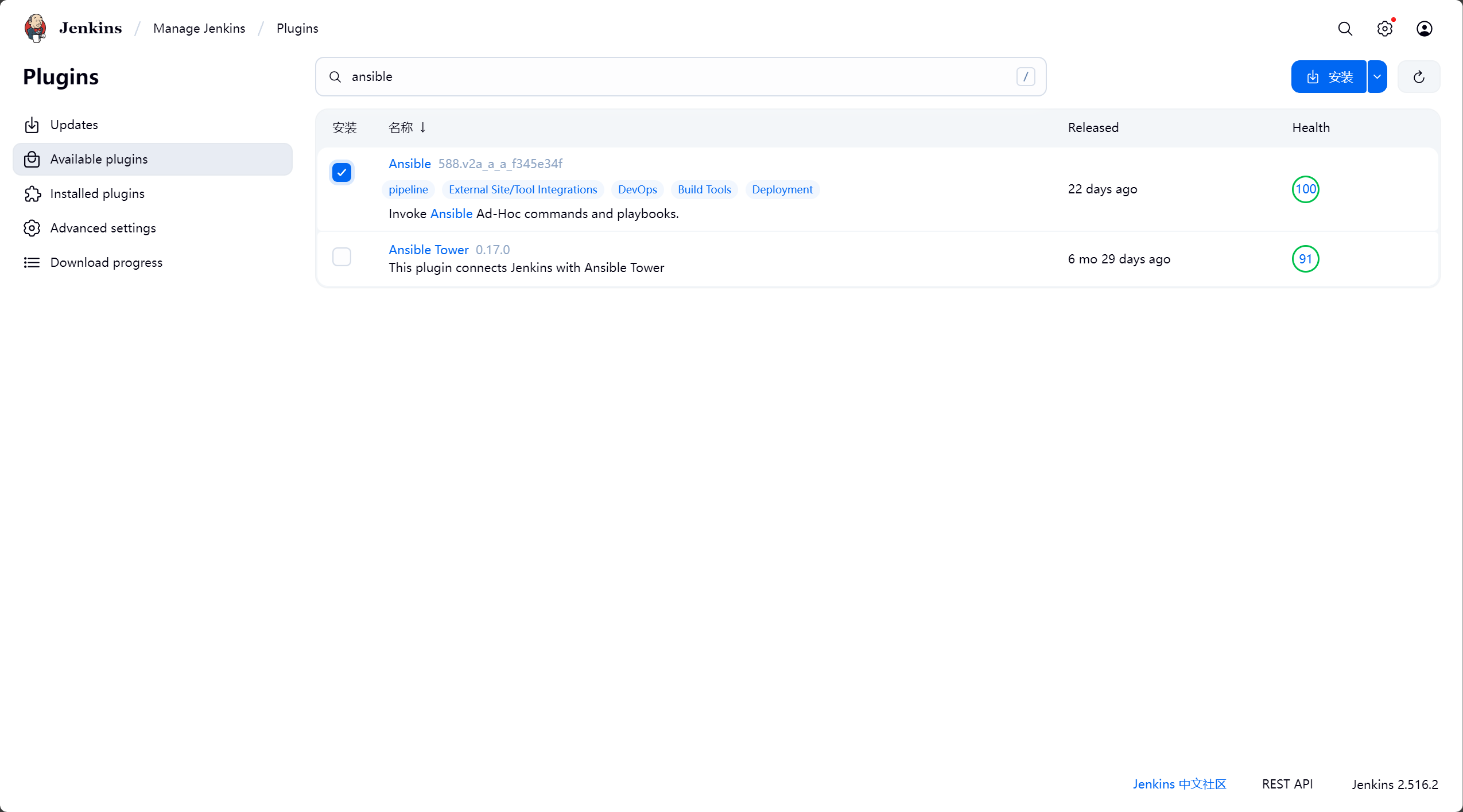
Task: Click the '6 mo 29 days ago' release date
Action: [x=1119, y=259]
